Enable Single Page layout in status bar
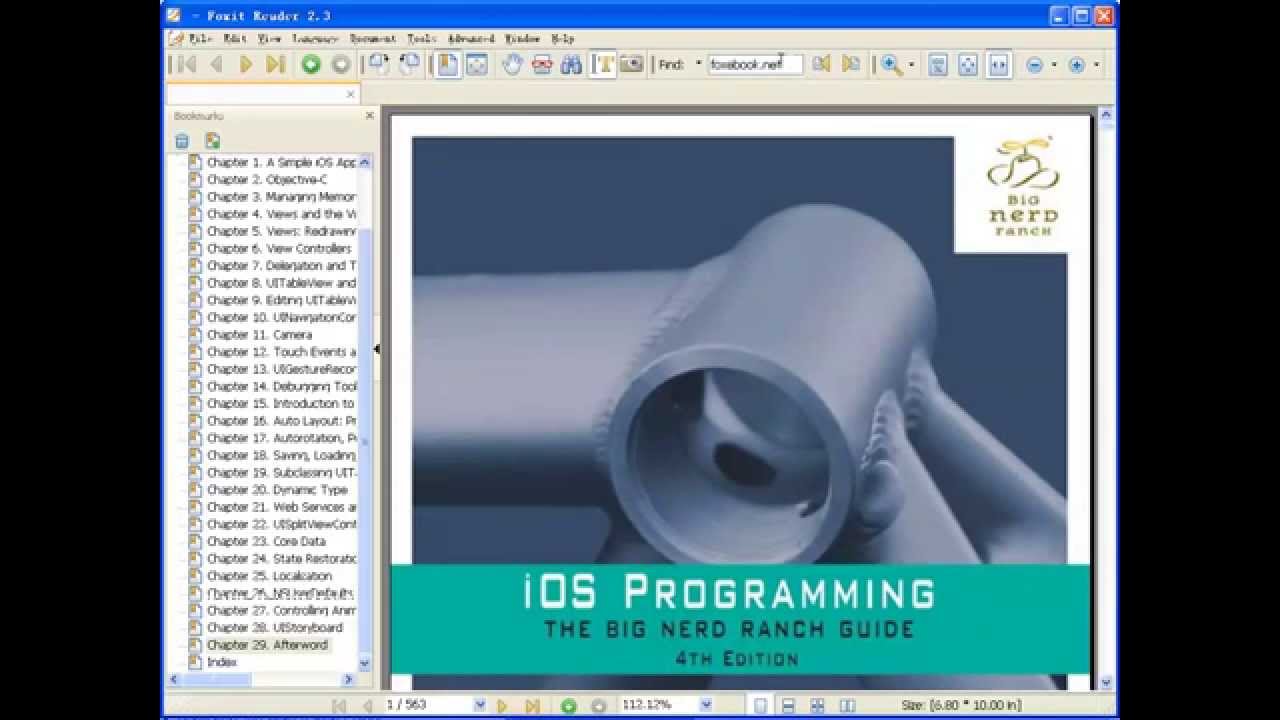Screen dimensions: 1280x720 (x=759, y=706)
